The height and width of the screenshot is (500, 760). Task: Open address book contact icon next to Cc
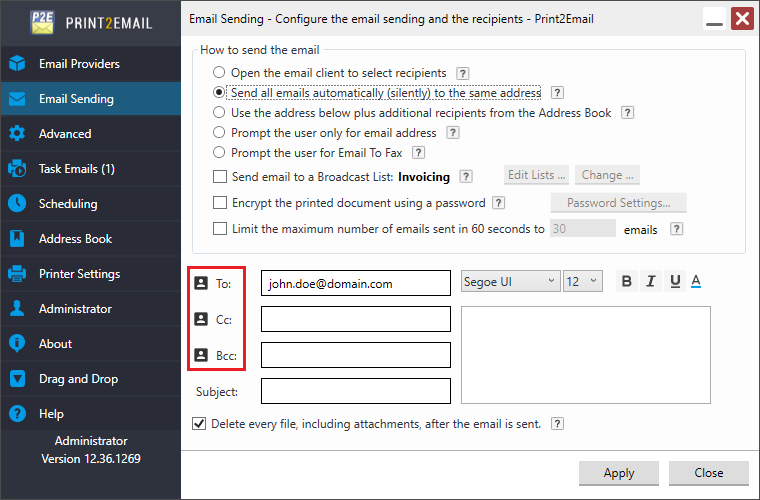[x=201, y=319]
